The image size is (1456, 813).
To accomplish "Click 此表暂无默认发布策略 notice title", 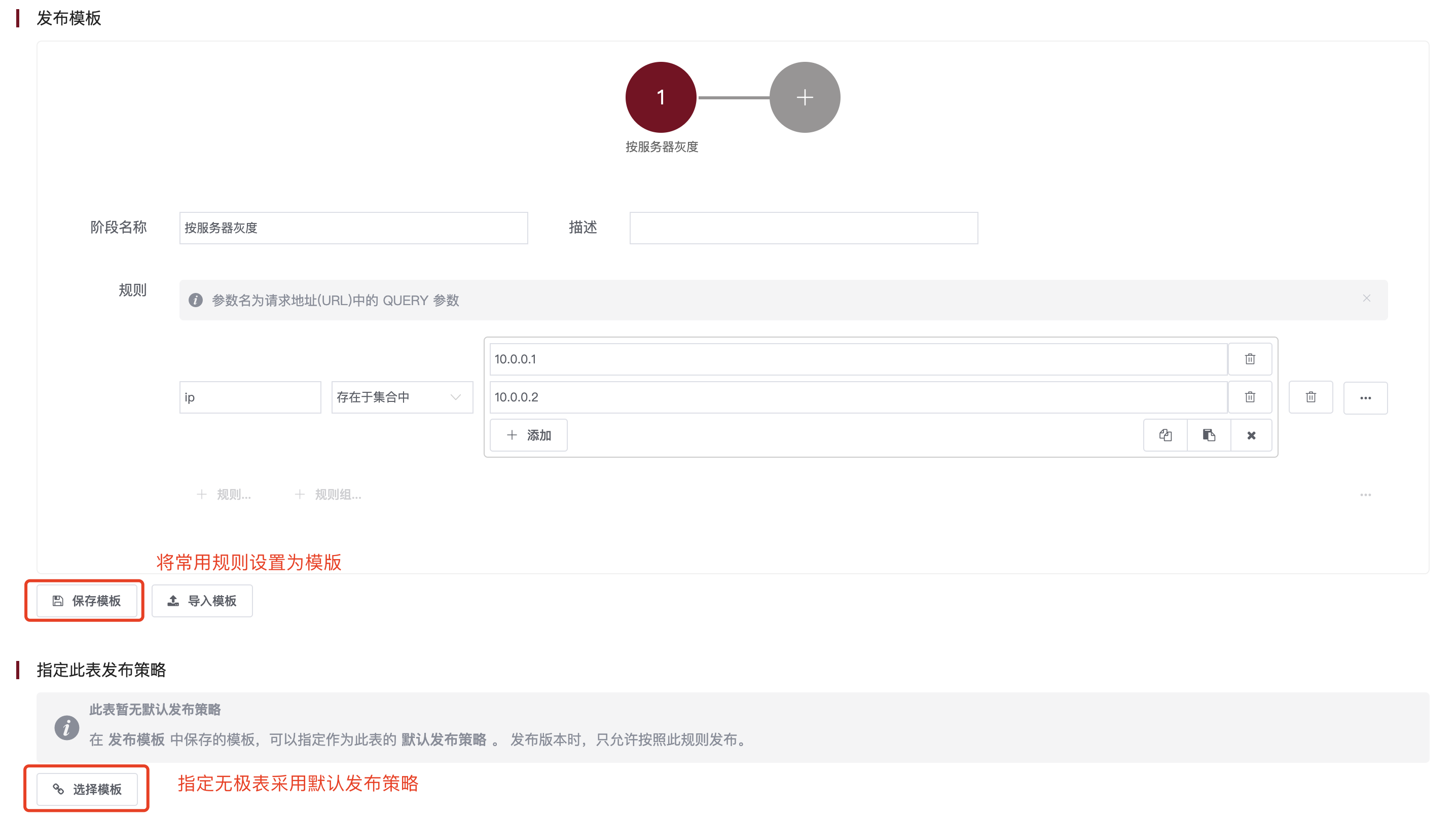I will coord(155,710).
